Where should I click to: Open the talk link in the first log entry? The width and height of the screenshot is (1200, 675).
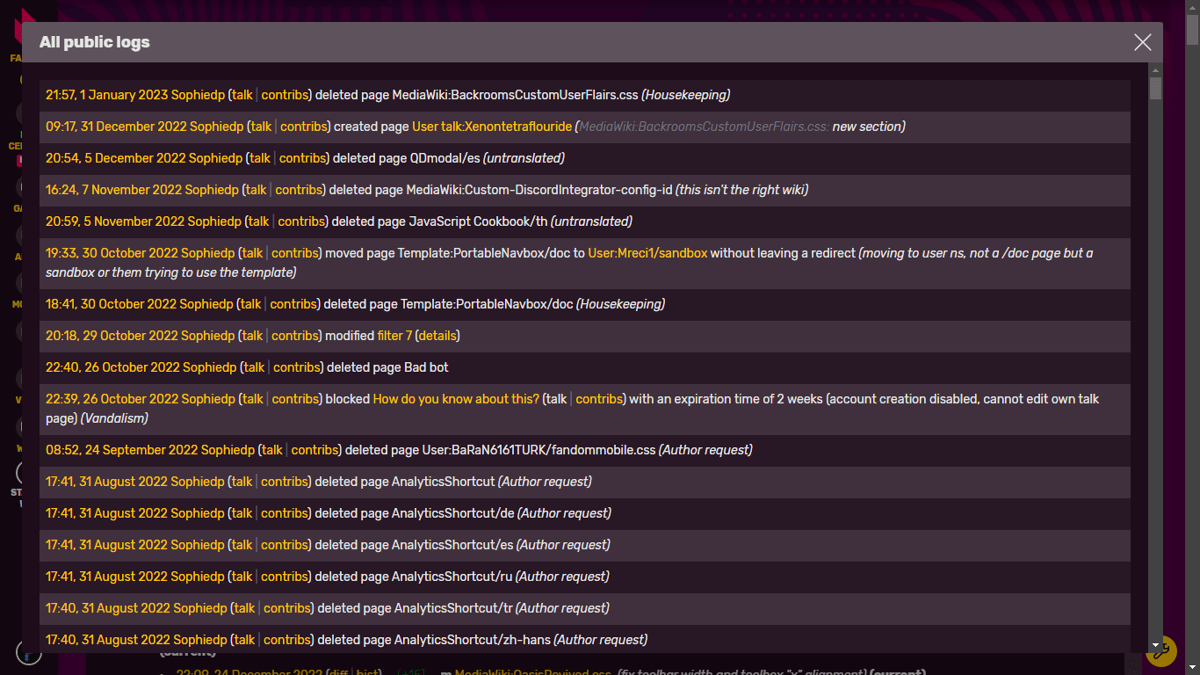point(241,94)
